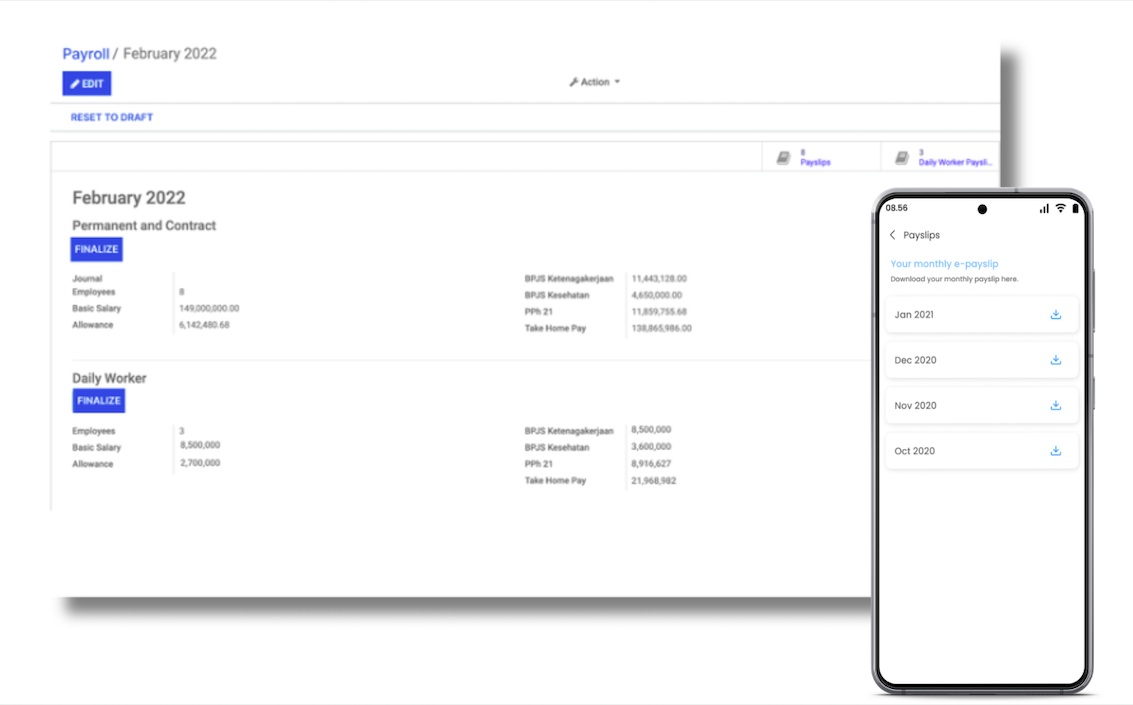1133x705 pixels.
Task: Click Basic Salary value 149,000,000.00
Action: (209, 308)
